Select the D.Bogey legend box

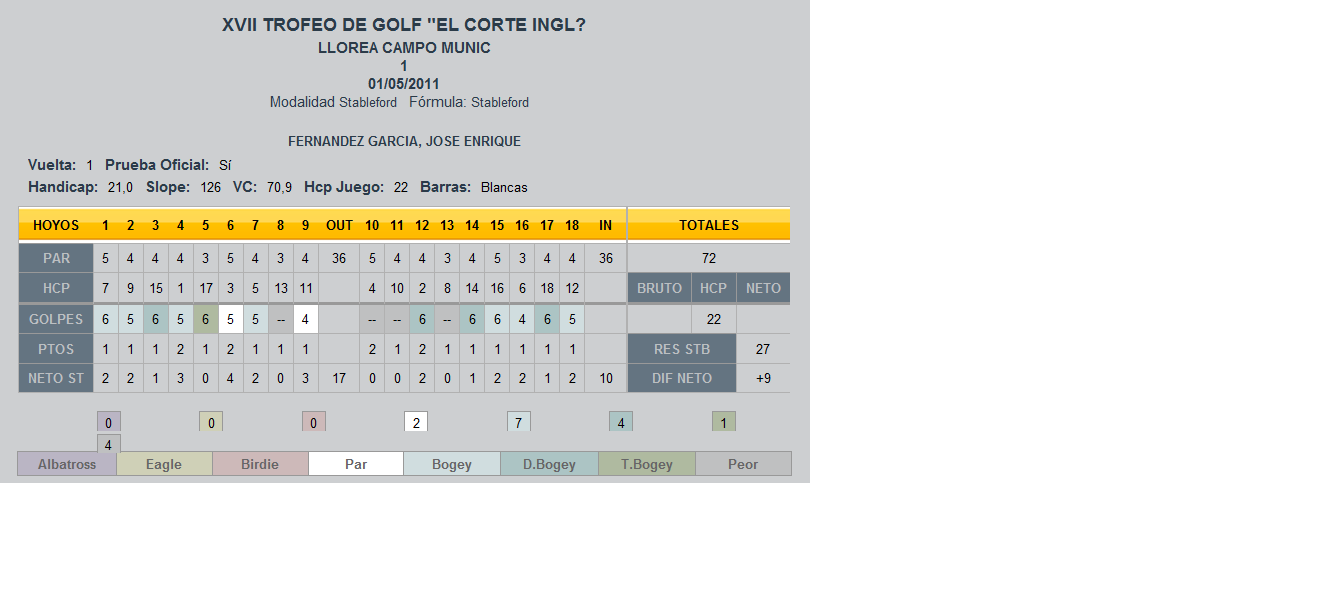(549, 464)
